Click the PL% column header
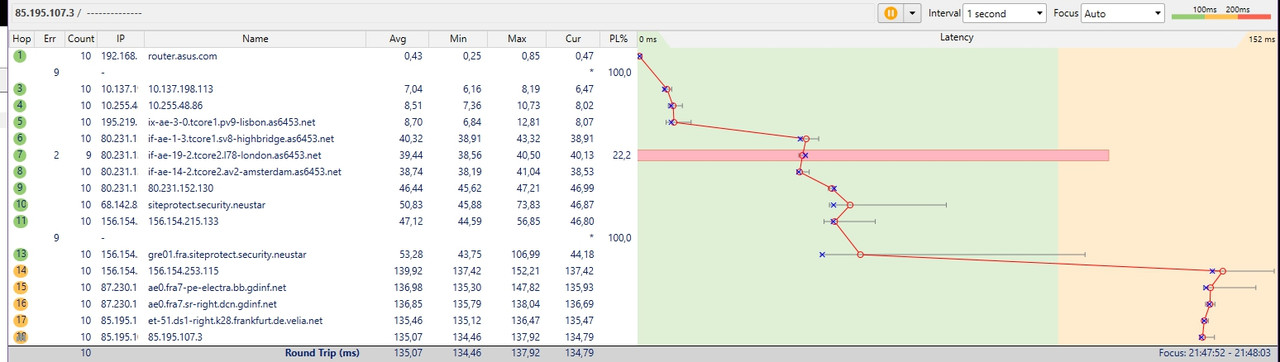This screenshot has width=1280, height=362. (x=619, y=38)
